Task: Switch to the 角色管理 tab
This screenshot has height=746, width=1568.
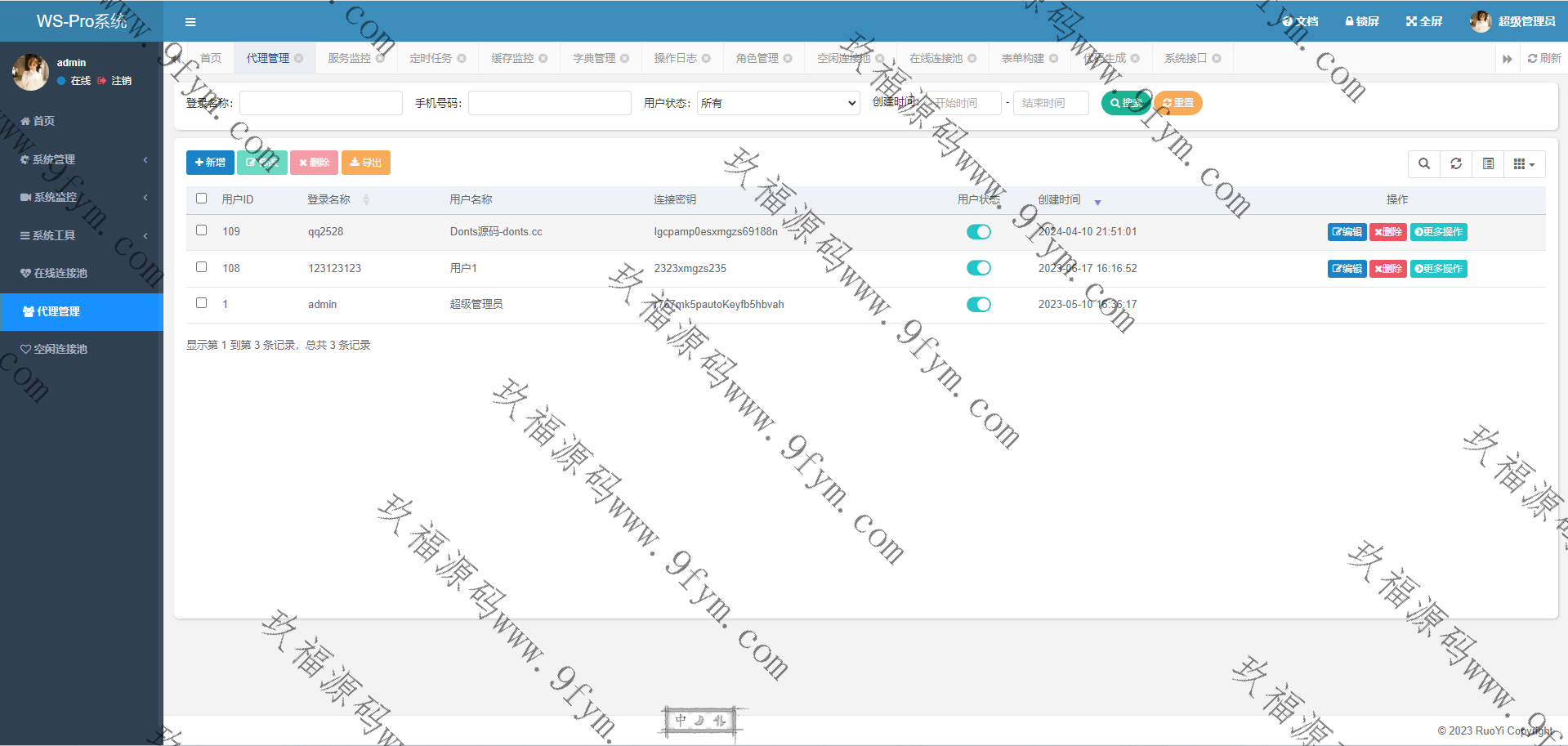Action: (757, 58)
